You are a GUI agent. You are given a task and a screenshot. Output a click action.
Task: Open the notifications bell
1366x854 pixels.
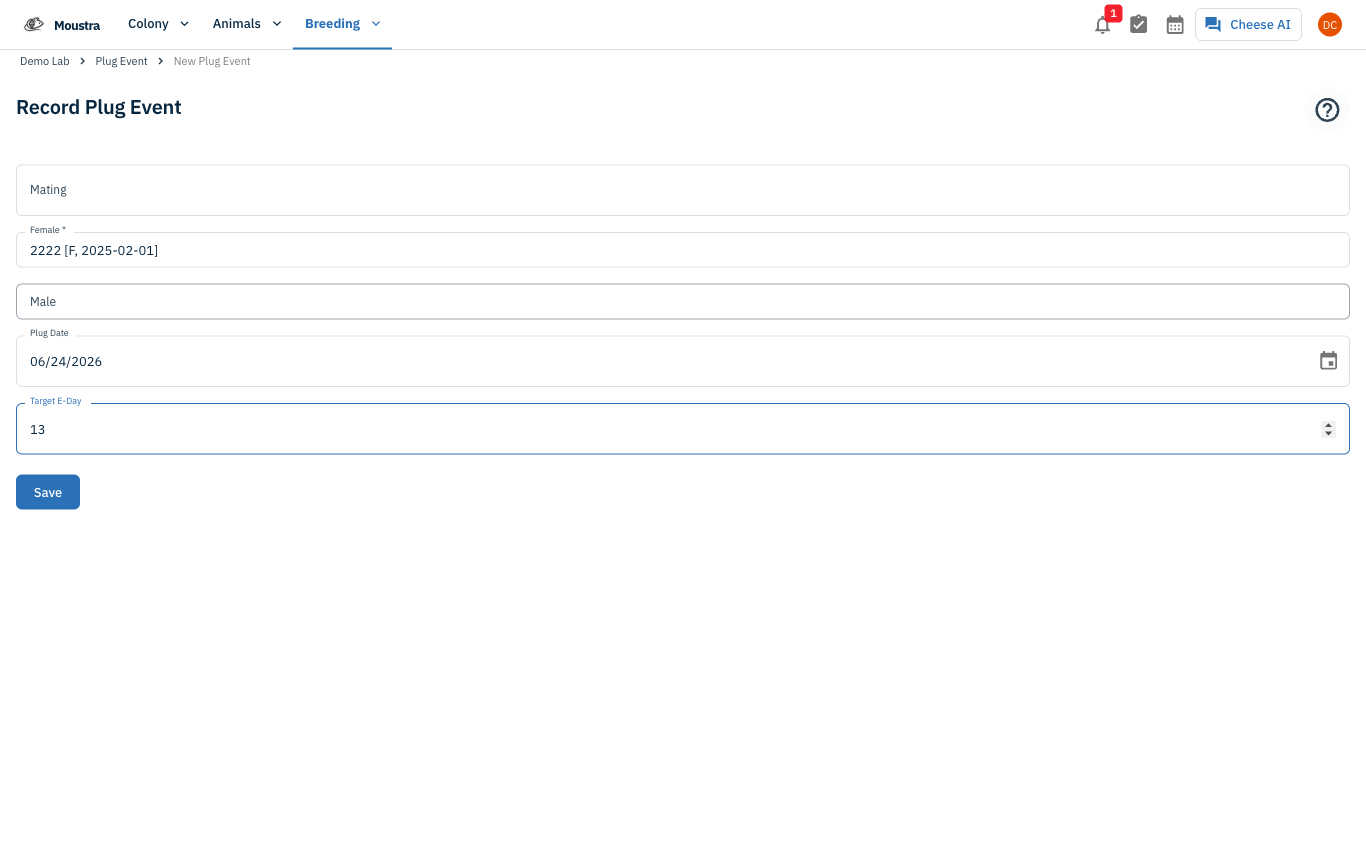coord(1102,25)
